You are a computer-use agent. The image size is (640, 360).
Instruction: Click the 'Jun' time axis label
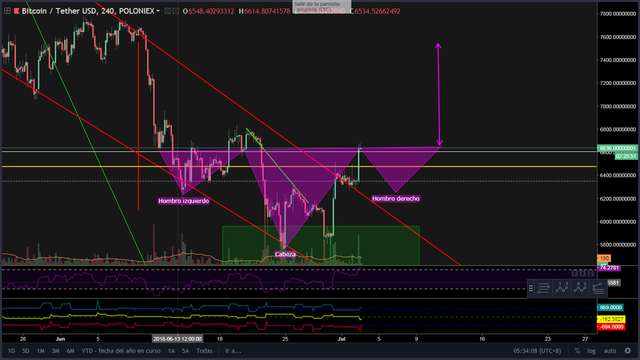click(60, 339)
